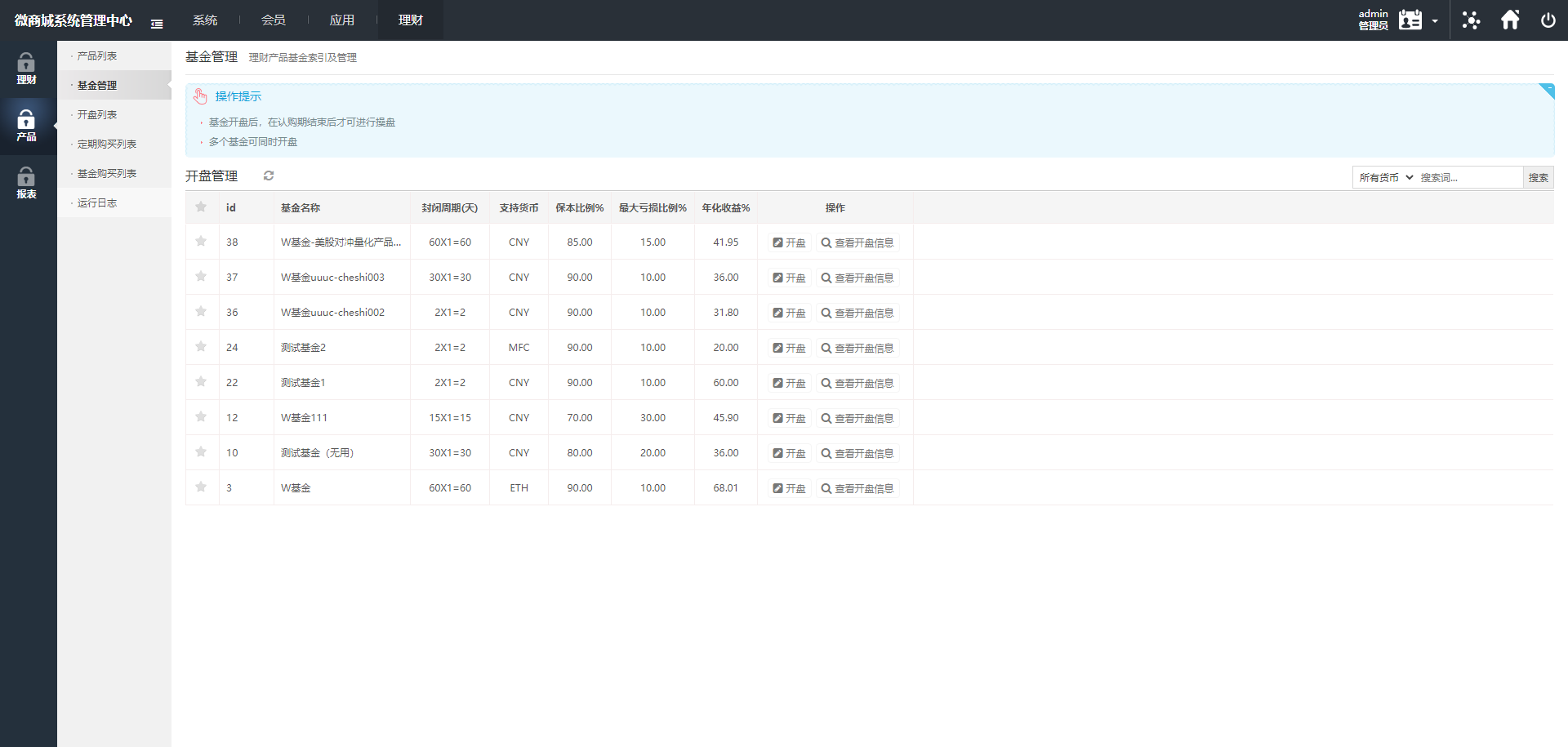Screen dimensions: 1568x747
Task: Open 开盘列表 in the side menu
Action: pyautogui.click(x=97, y=115)
